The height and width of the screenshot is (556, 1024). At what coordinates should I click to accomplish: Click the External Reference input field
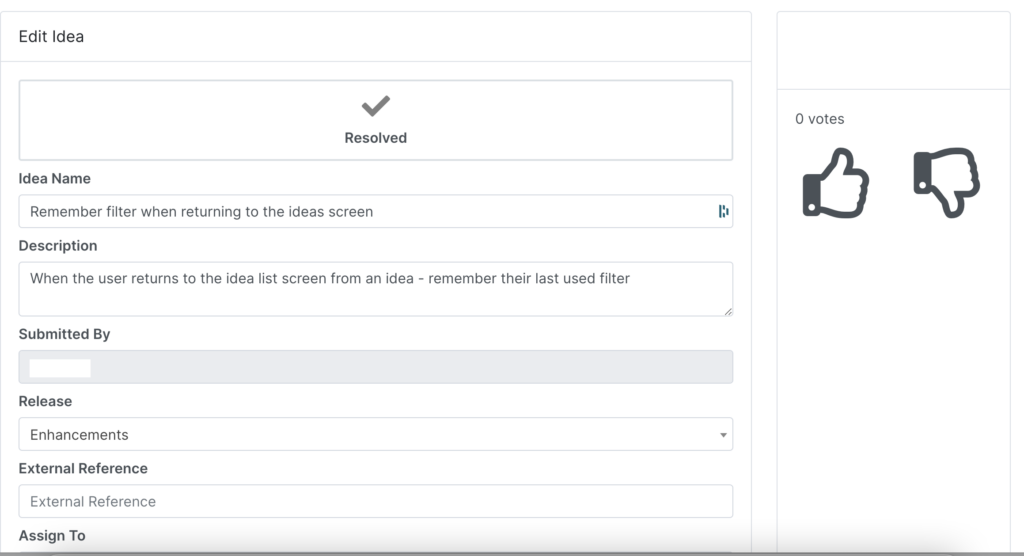(376, 502)
